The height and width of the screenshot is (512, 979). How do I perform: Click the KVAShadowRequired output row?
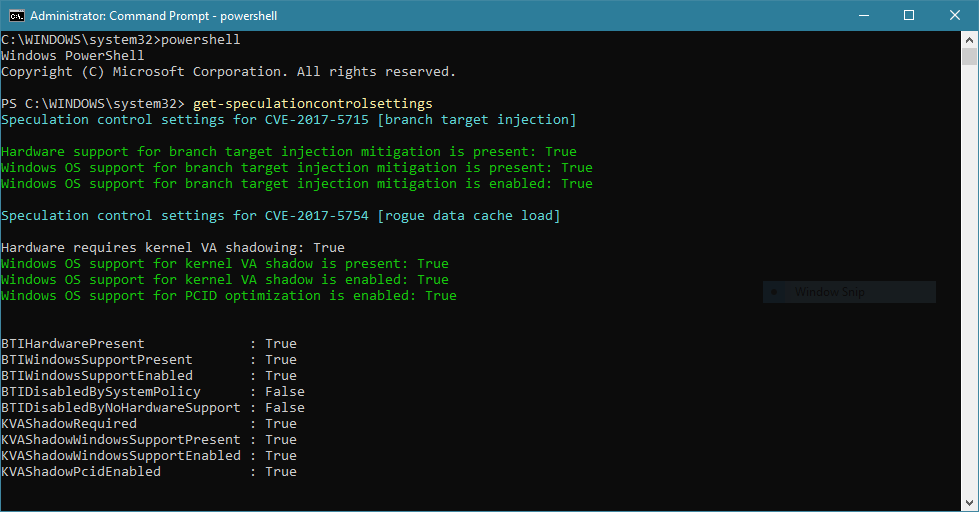tap(148, 424)
